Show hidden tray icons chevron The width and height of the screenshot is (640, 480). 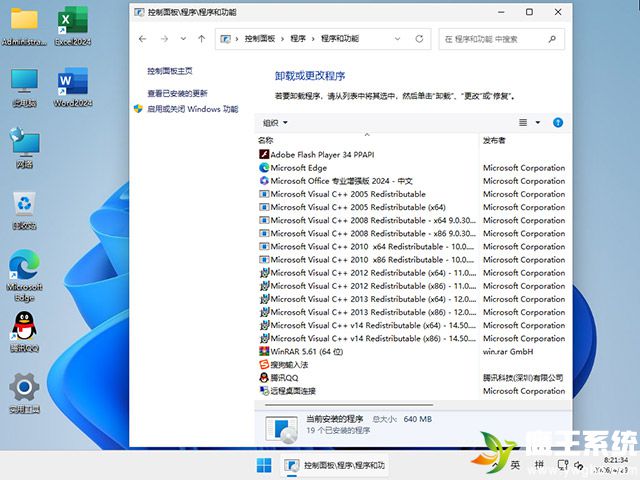pyautogui.click(x=496, y=465)
